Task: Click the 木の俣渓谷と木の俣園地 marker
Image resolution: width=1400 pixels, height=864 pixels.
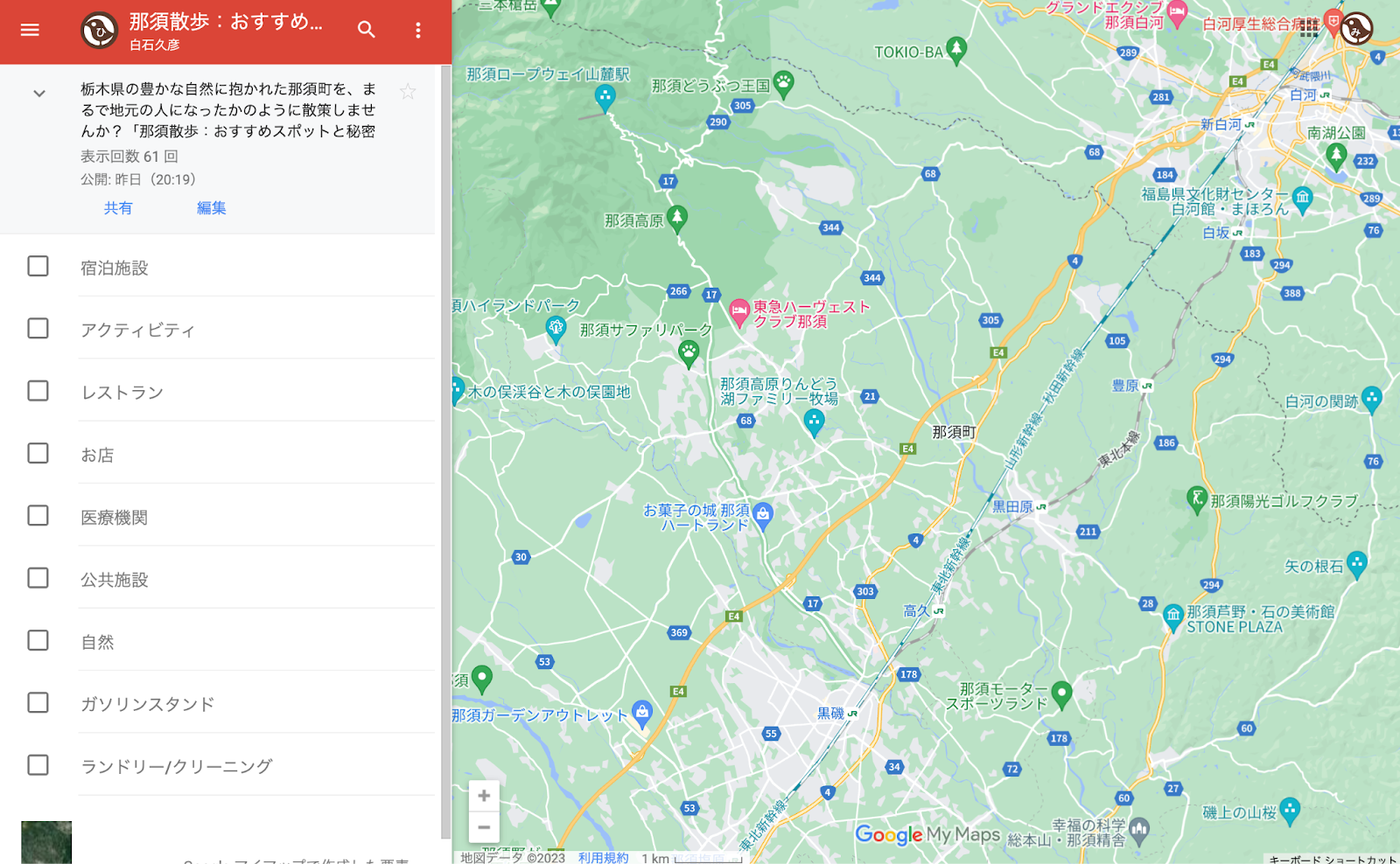Action: click(457, 390)
